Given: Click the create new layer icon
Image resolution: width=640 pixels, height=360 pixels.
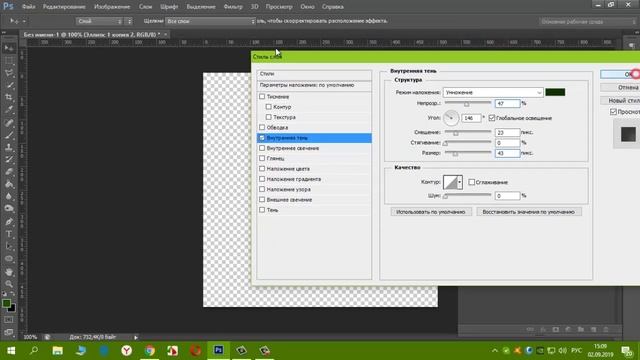Looking at the screenshot, I should pyautogui.click(x=593, y=329).
